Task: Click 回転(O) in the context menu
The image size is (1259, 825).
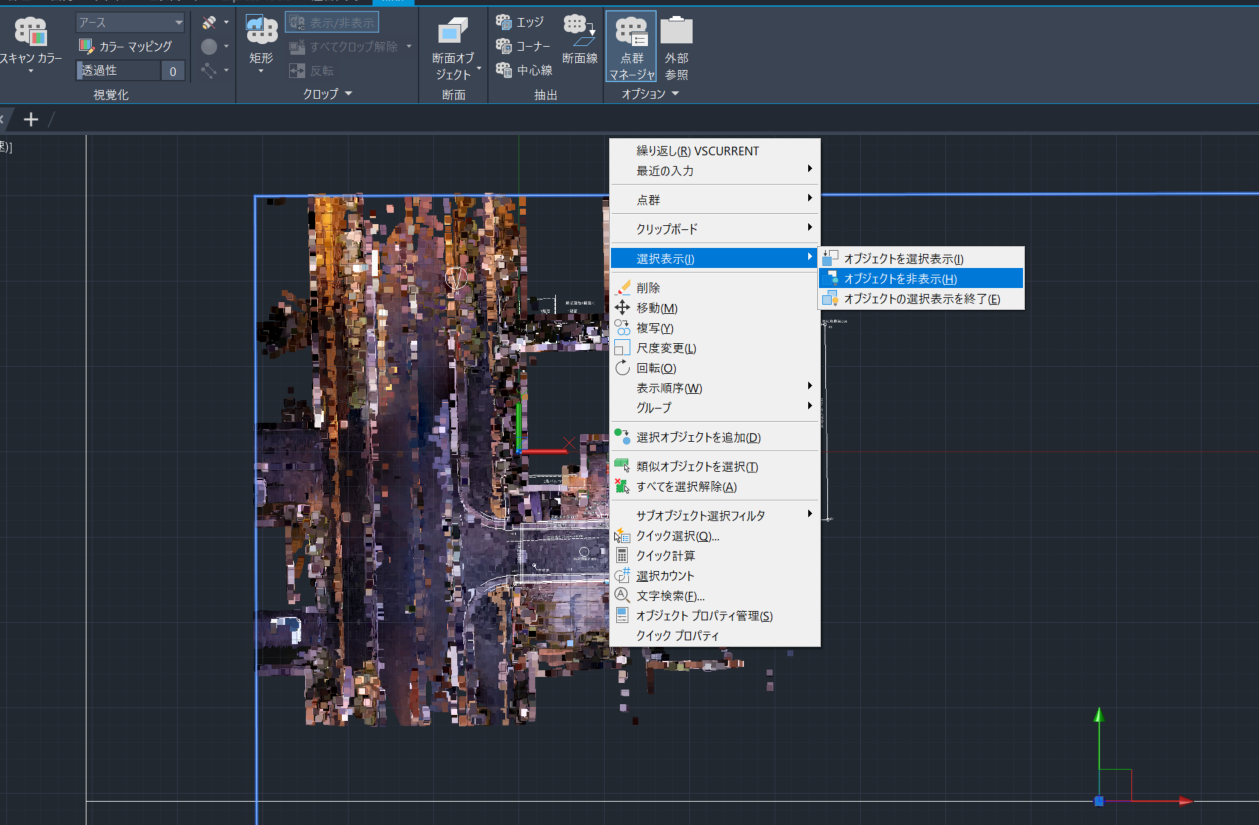Action: [x=656, y=368]
